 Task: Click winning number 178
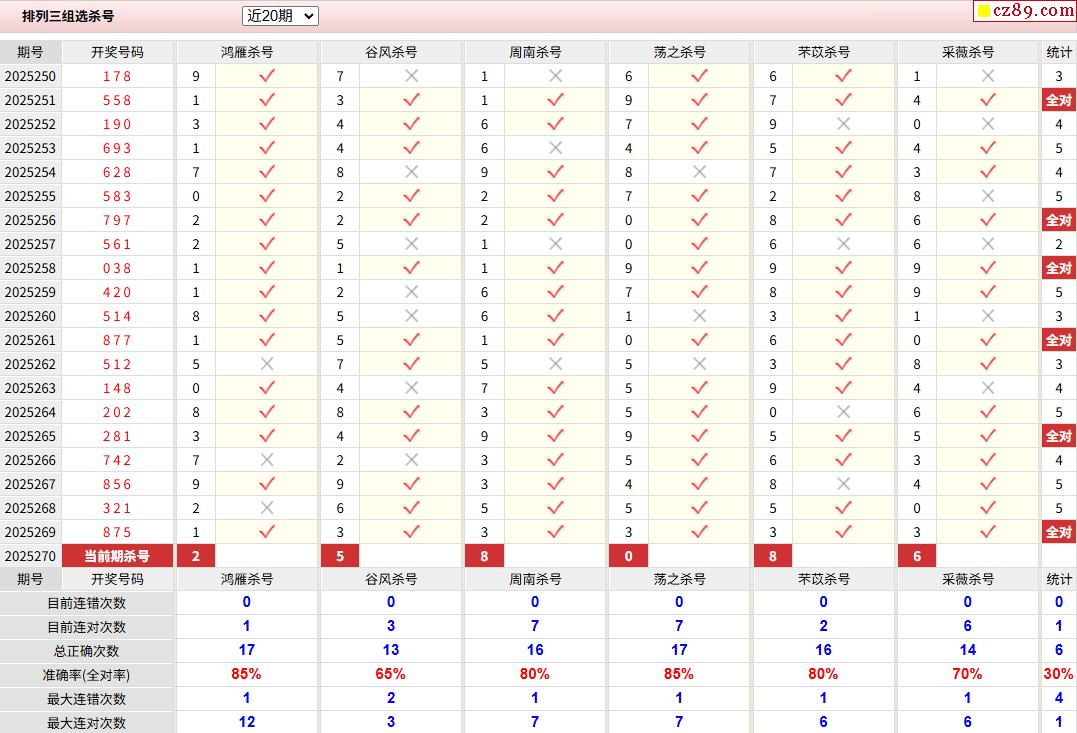tap(117, 76)
